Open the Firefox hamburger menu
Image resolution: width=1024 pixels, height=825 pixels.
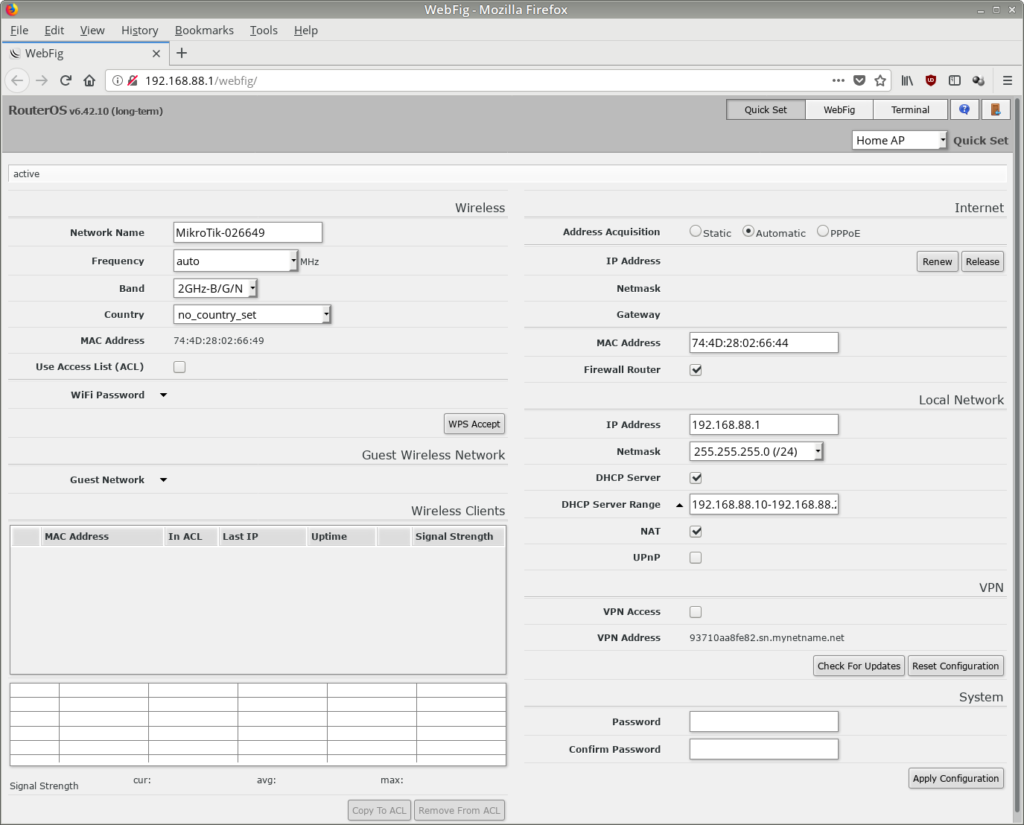[1007, 80]
